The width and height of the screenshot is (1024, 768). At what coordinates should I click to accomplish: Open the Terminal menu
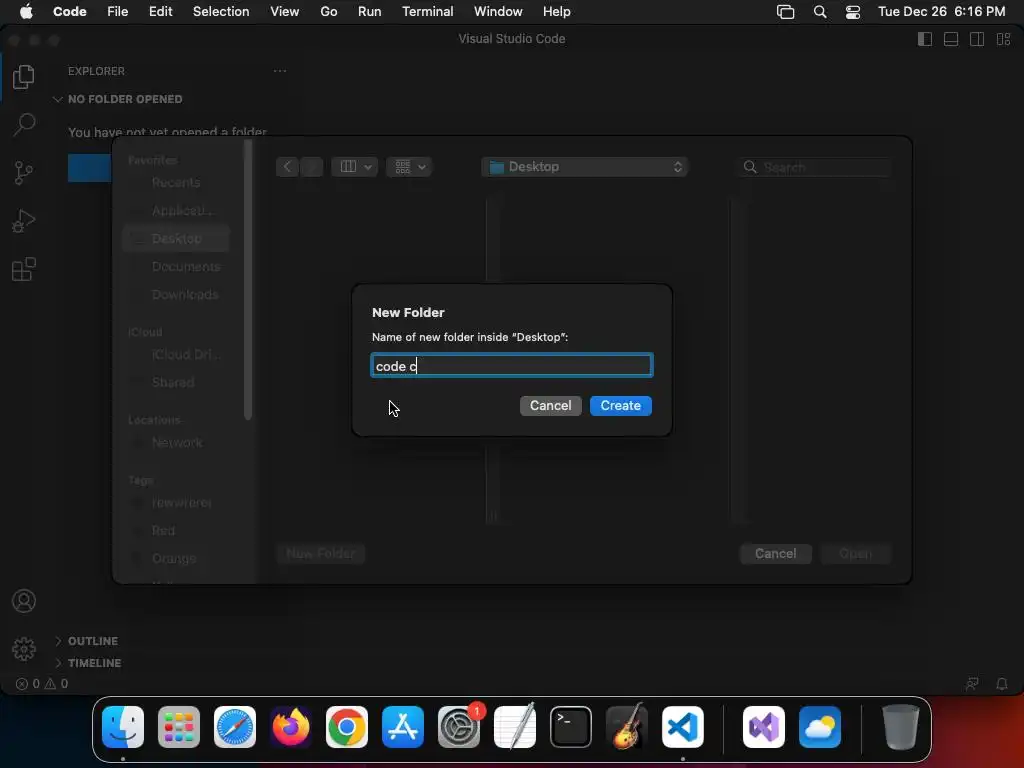point(428,12)
